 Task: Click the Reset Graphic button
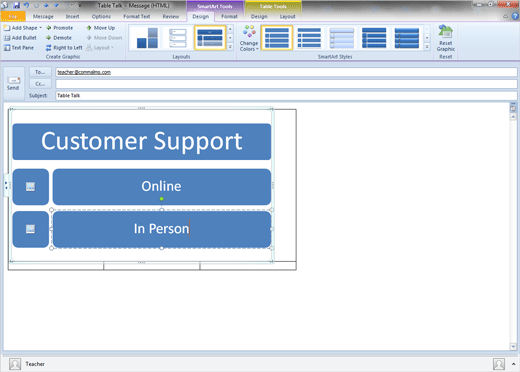[x=446, y=38]
